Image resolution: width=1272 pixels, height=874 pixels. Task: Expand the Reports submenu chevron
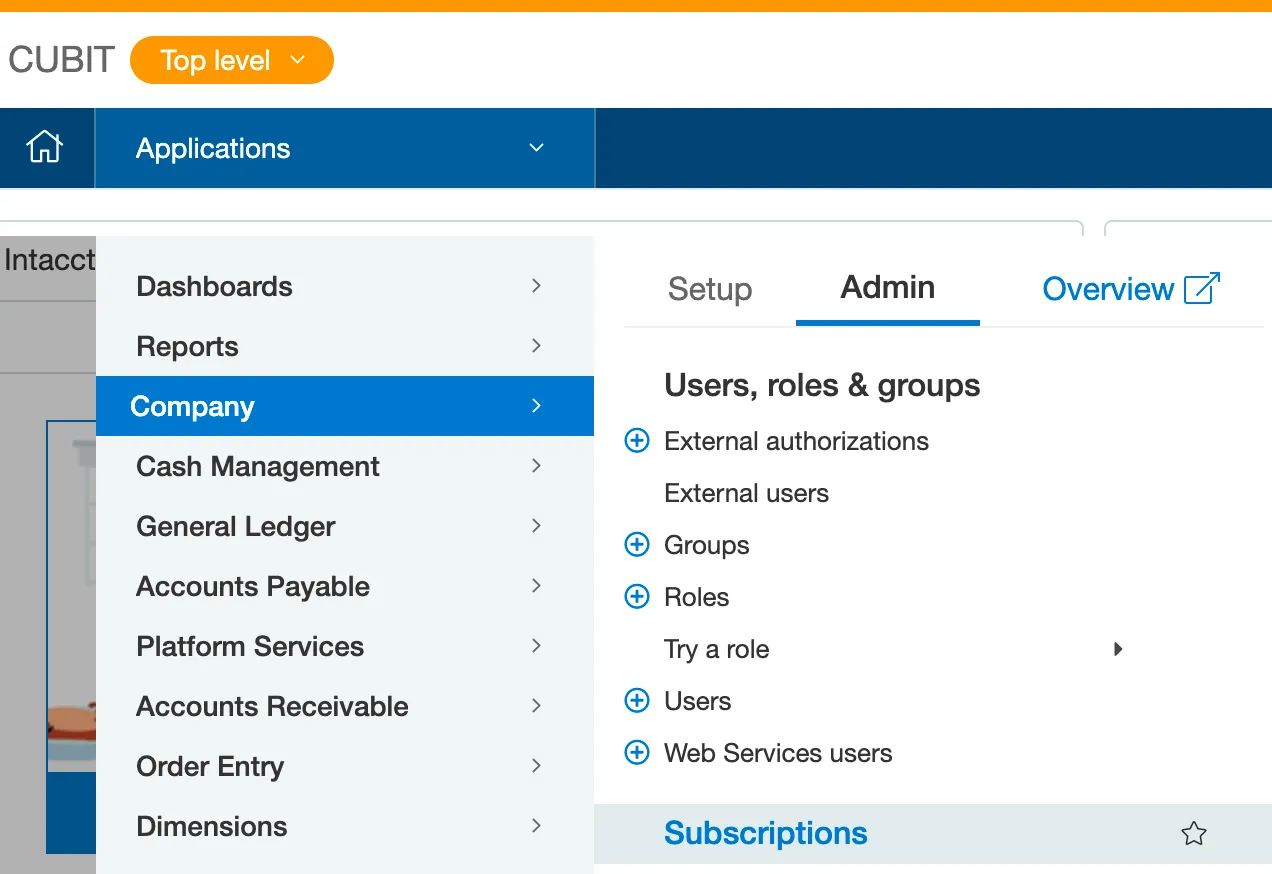[x=537, y=346]
